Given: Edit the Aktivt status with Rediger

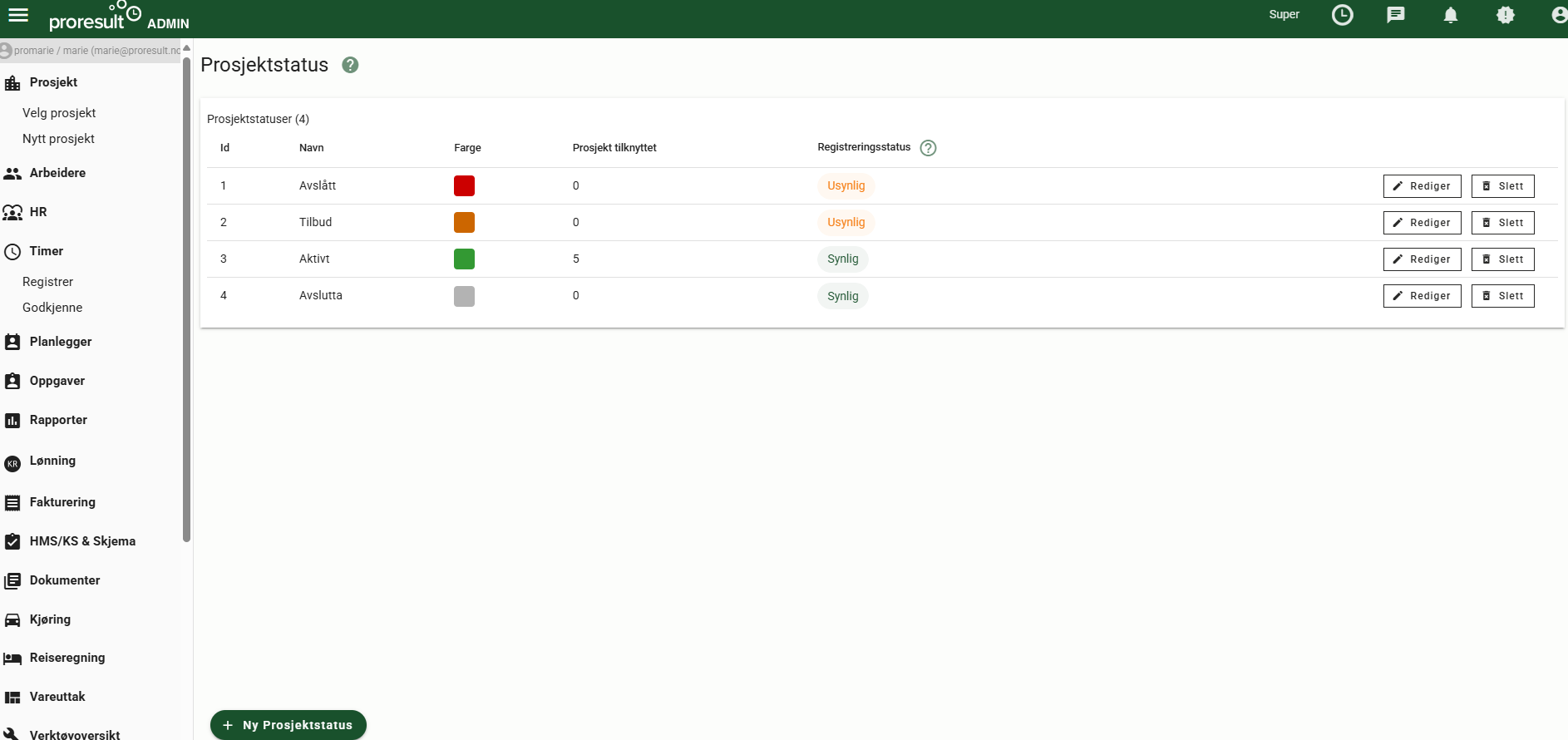Looking at the screenshot, I should (x=1422, y=259).
